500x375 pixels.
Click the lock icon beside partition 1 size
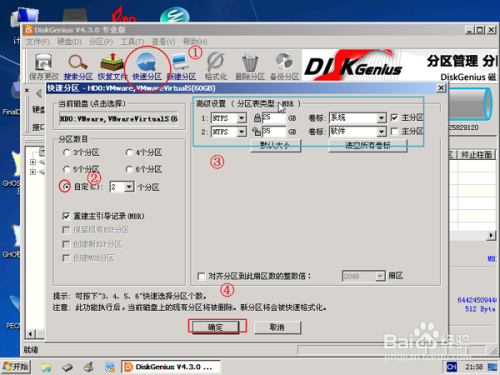click(x=257, y=118)
